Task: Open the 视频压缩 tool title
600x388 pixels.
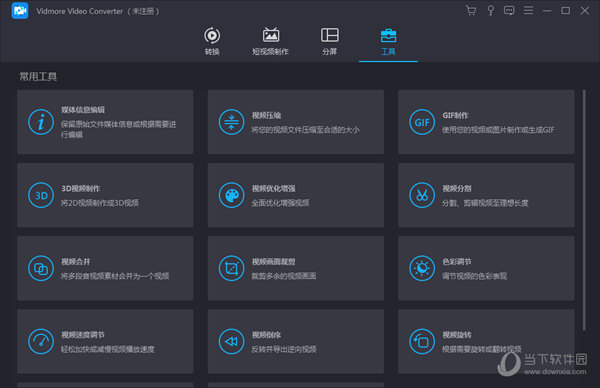Action: [266, 115]
